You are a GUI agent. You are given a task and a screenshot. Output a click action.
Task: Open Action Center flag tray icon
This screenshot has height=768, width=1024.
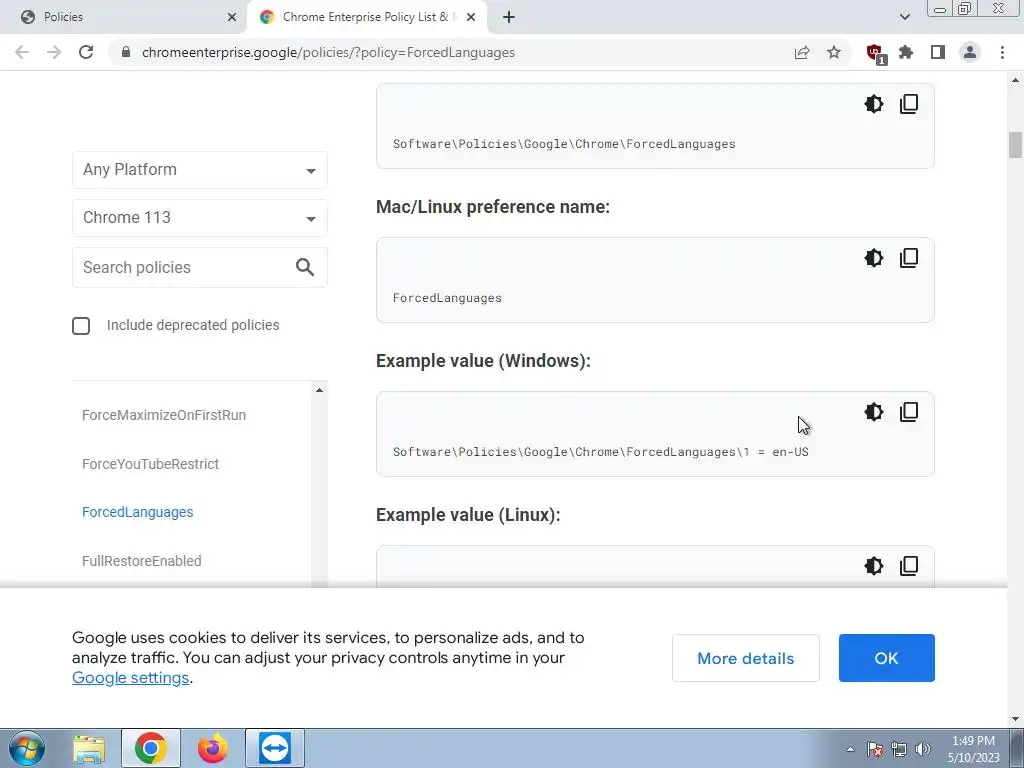[875, 749]
